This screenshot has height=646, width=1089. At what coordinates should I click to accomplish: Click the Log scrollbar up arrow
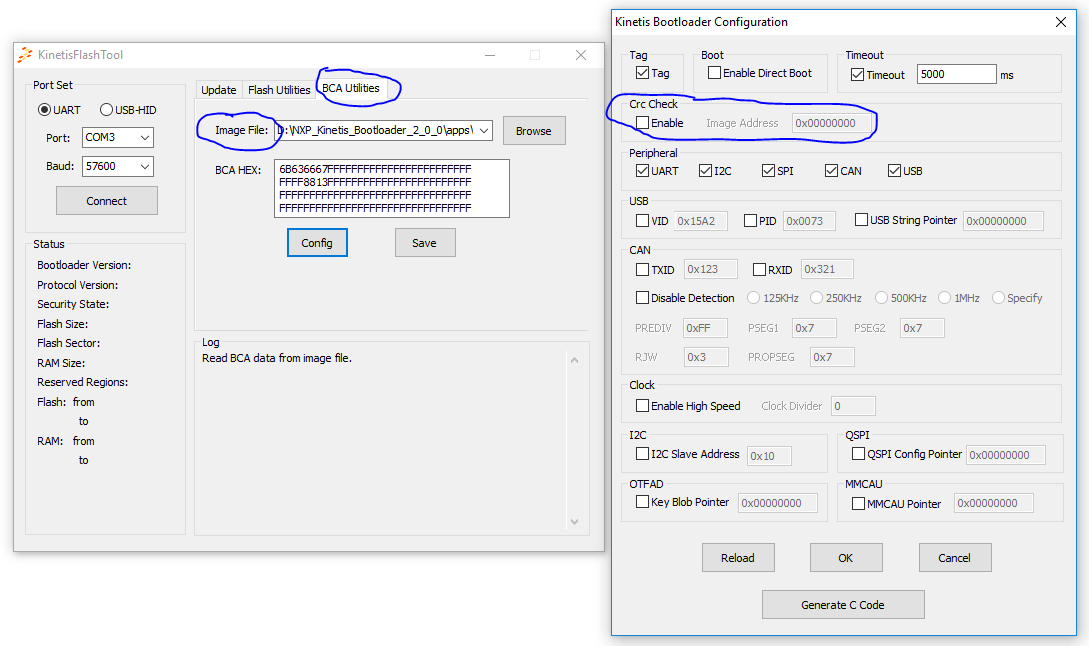coord(574,360)
